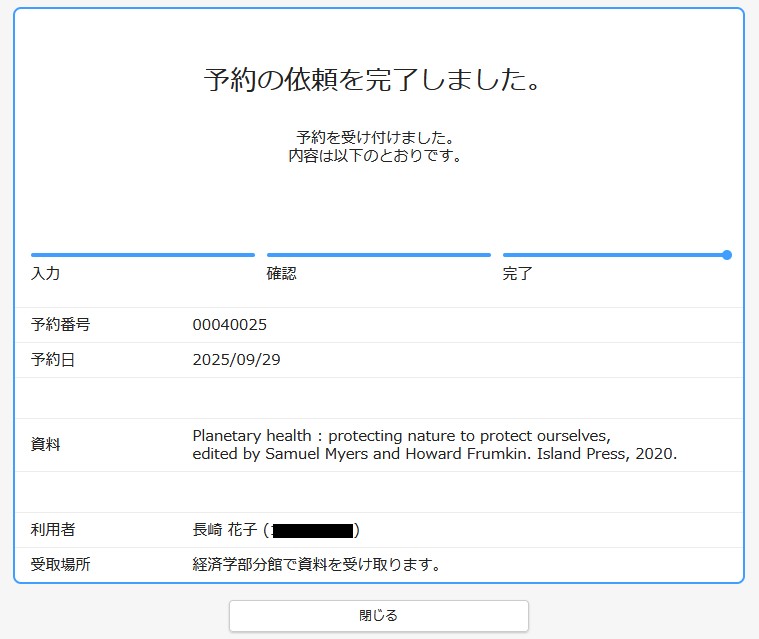Screen dimensions: 759x639
Task: Click the 完了 step label
Action: pyautogui.click(x=518, y=274)
